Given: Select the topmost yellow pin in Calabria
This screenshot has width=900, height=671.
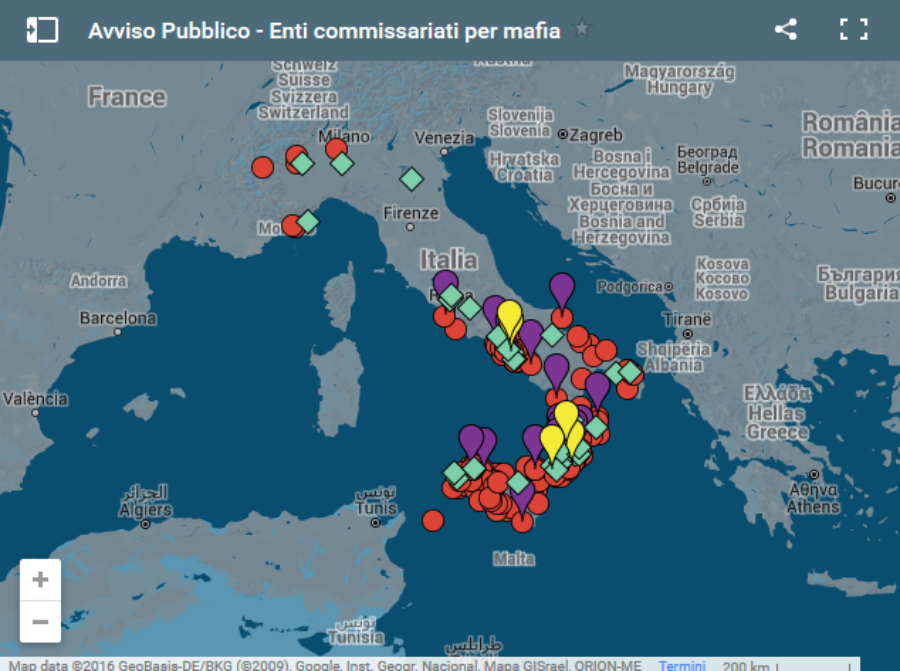Looking at the screenshot, I should pyautogui.click(x=566, y=418).
